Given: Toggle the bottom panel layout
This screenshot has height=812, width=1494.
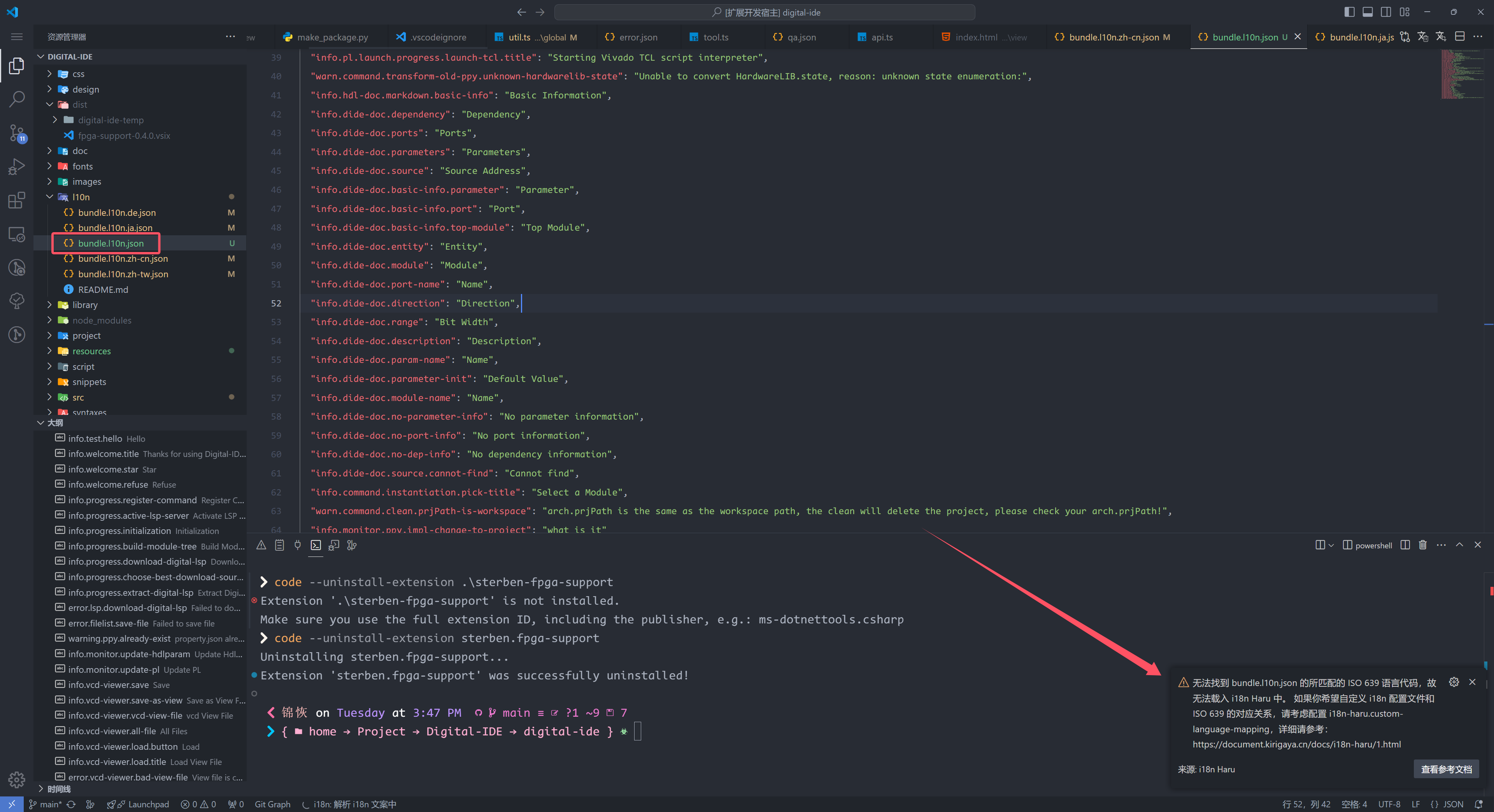Looking at the screenshot, I should point(1368,12).
